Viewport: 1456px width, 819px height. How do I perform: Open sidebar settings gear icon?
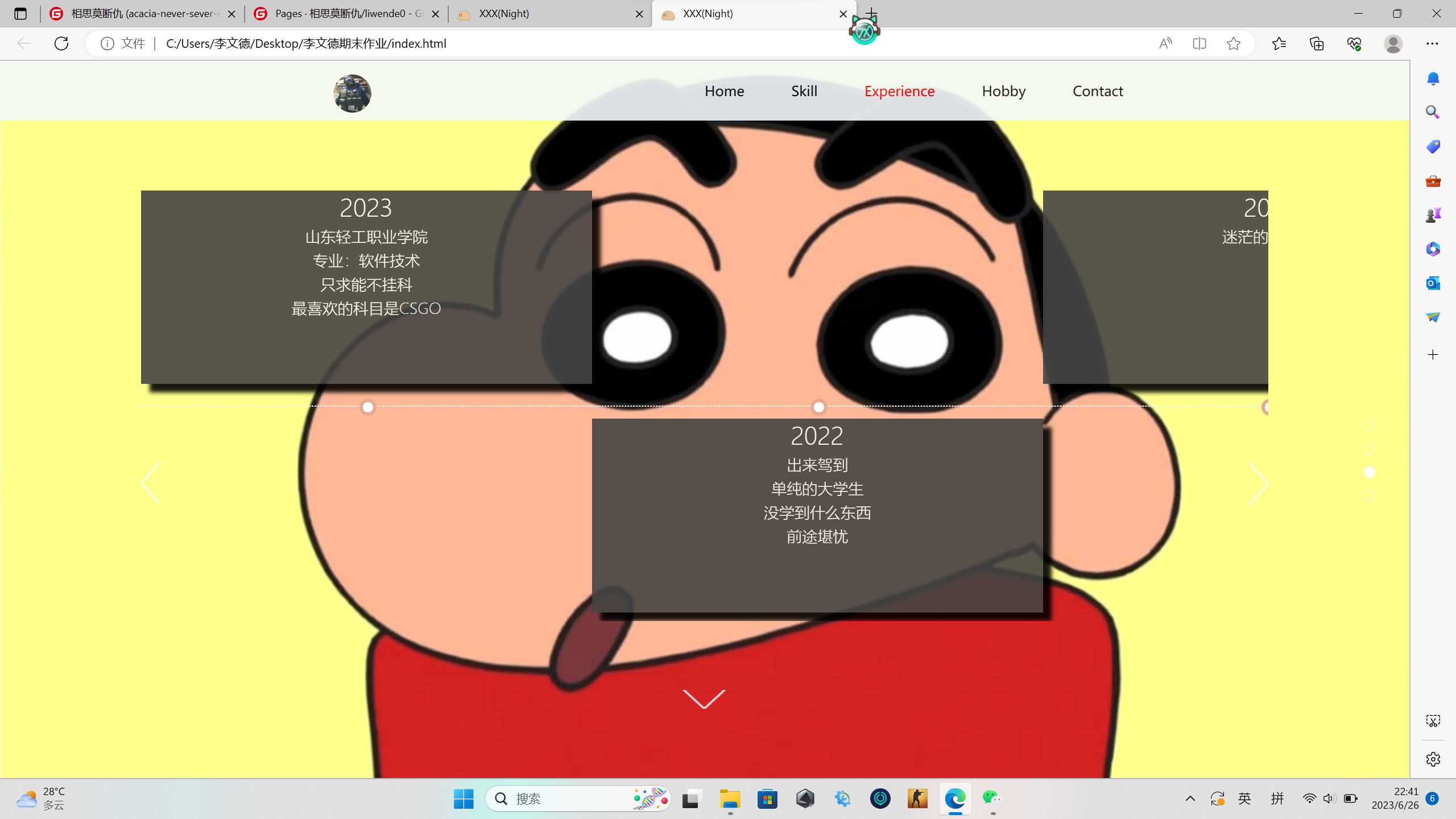point(1433,759)
